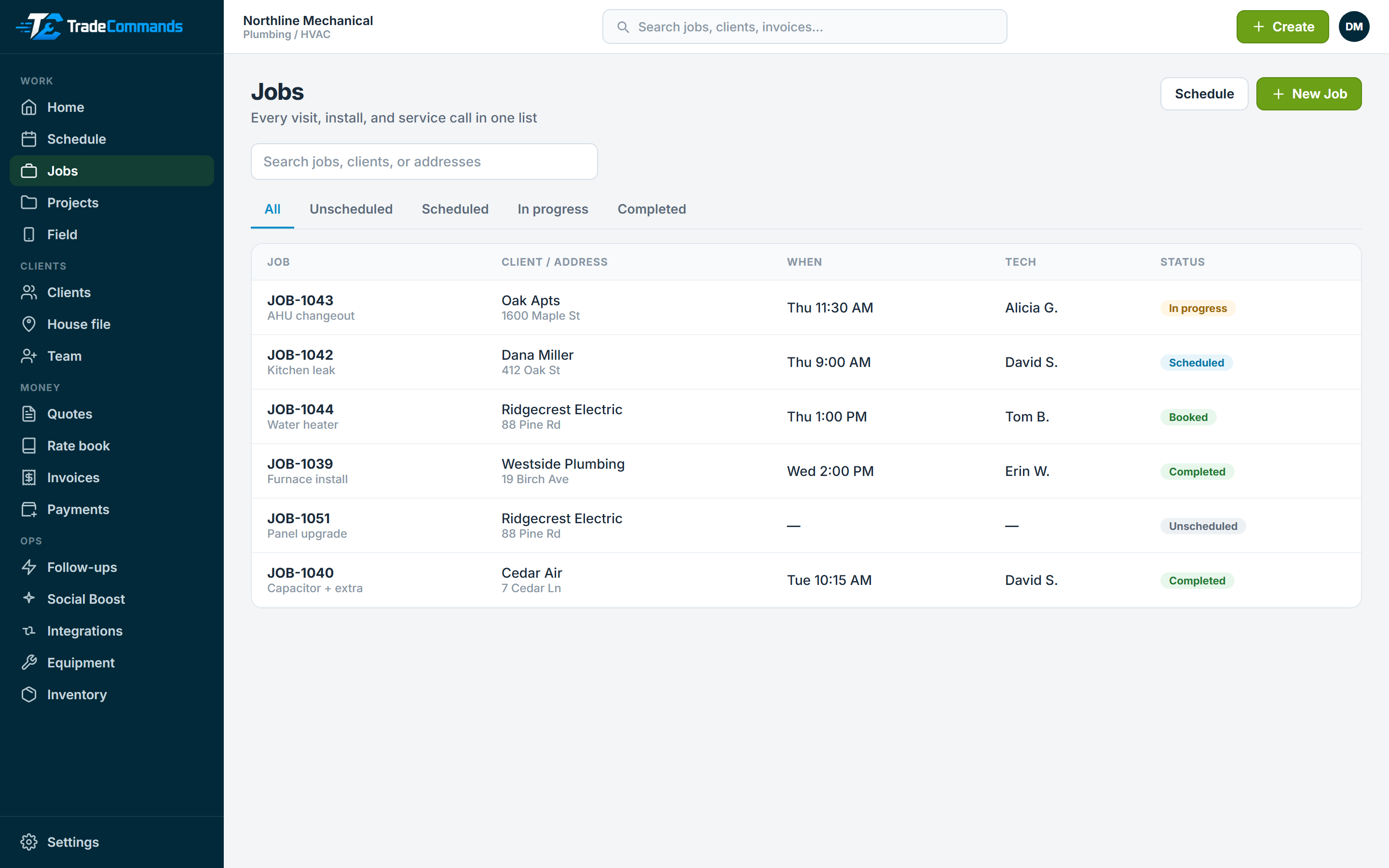
Task: Select Jobs briefcase icon in sidebar
Action: (29, 171)
